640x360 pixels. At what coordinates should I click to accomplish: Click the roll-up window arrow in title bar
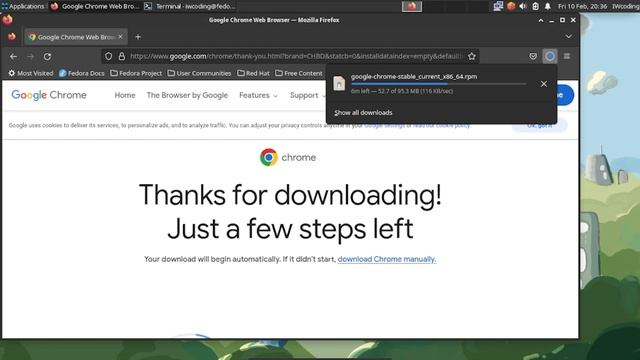pos(541,20)
